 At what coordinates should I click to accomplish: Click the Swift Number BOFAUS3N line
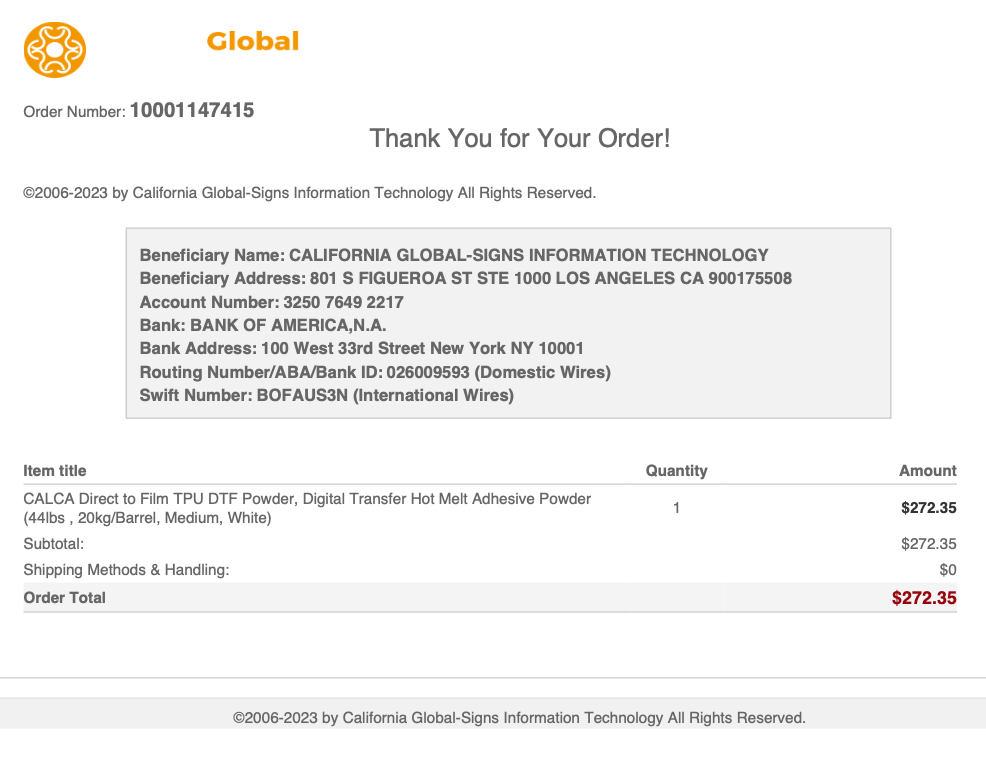click(326, 395)
